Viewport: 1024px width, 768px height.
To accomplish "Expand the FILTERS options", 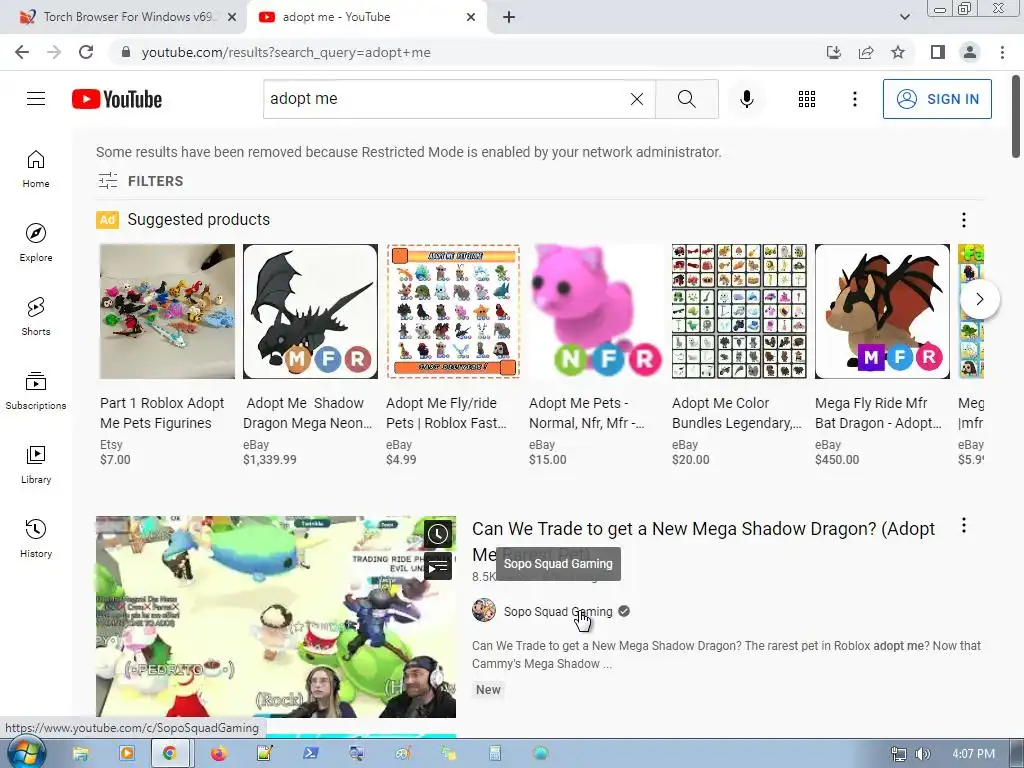I will 140,181.
